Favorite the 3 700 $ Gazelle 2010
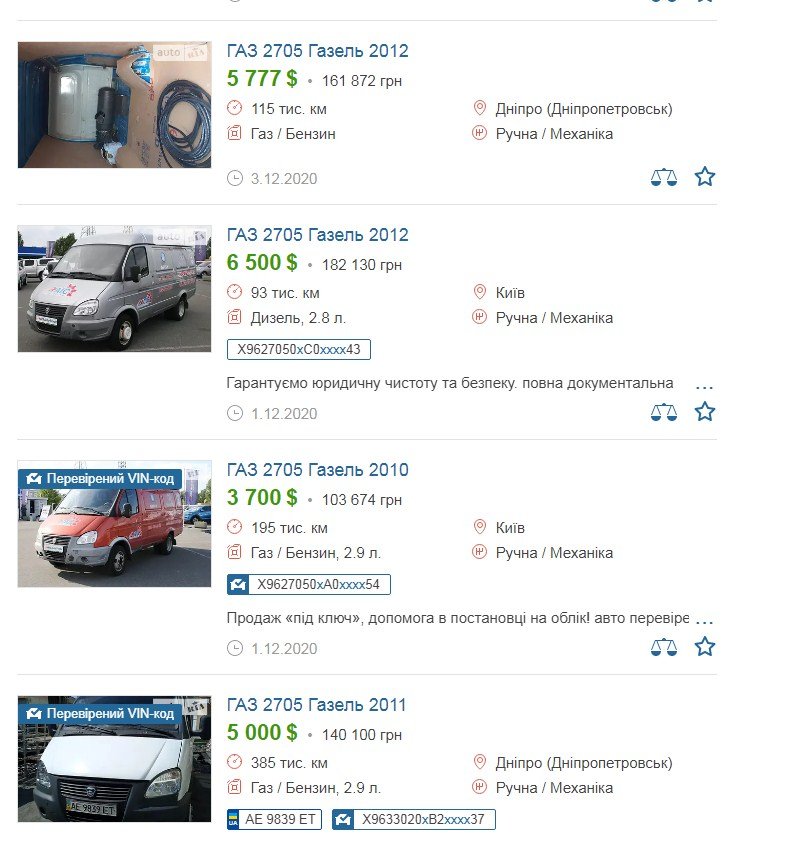The image size is (797, 842). coord(705,647)
